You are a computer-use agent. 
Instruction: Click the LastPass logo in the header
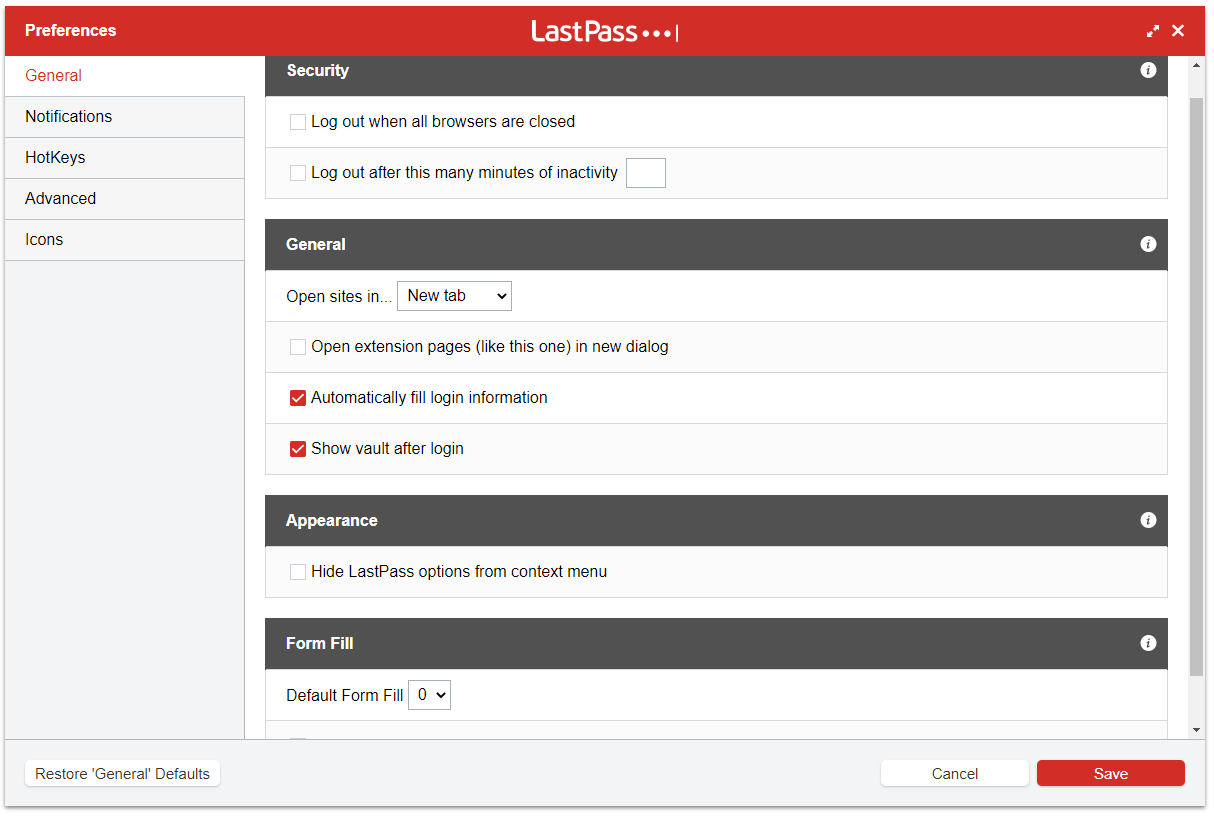click(604, 30)
